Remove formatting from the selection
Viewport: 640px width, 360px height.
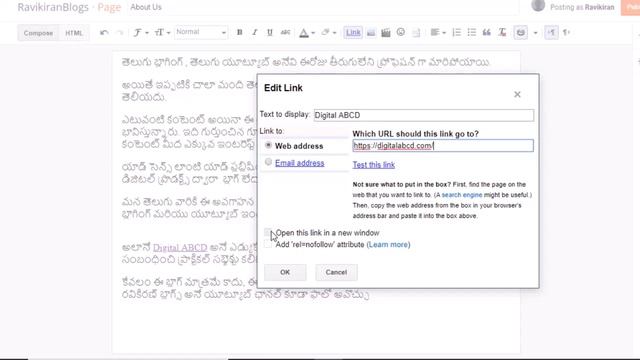click(x=502, y=33)
